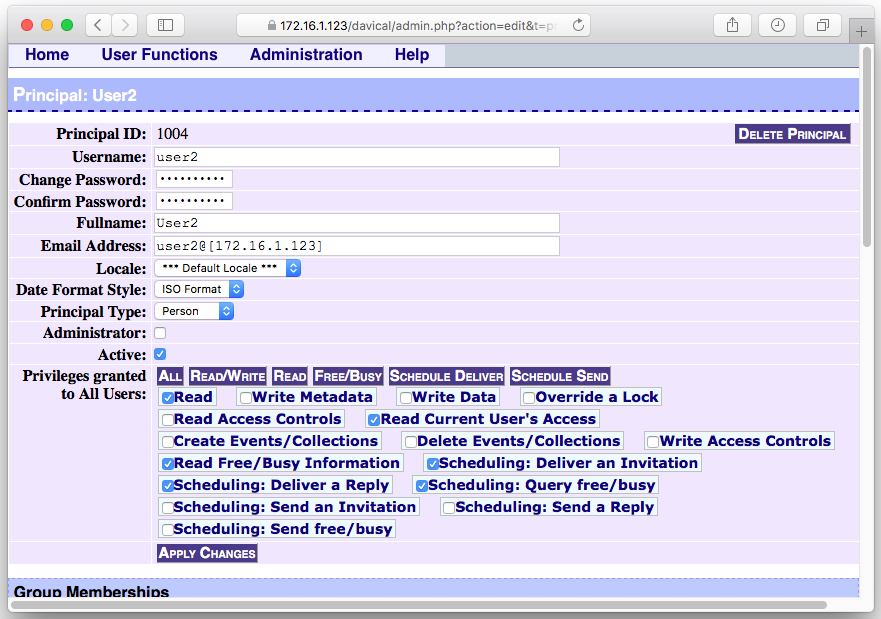Uncheck Read Free/Busy Information

(167, 463)
